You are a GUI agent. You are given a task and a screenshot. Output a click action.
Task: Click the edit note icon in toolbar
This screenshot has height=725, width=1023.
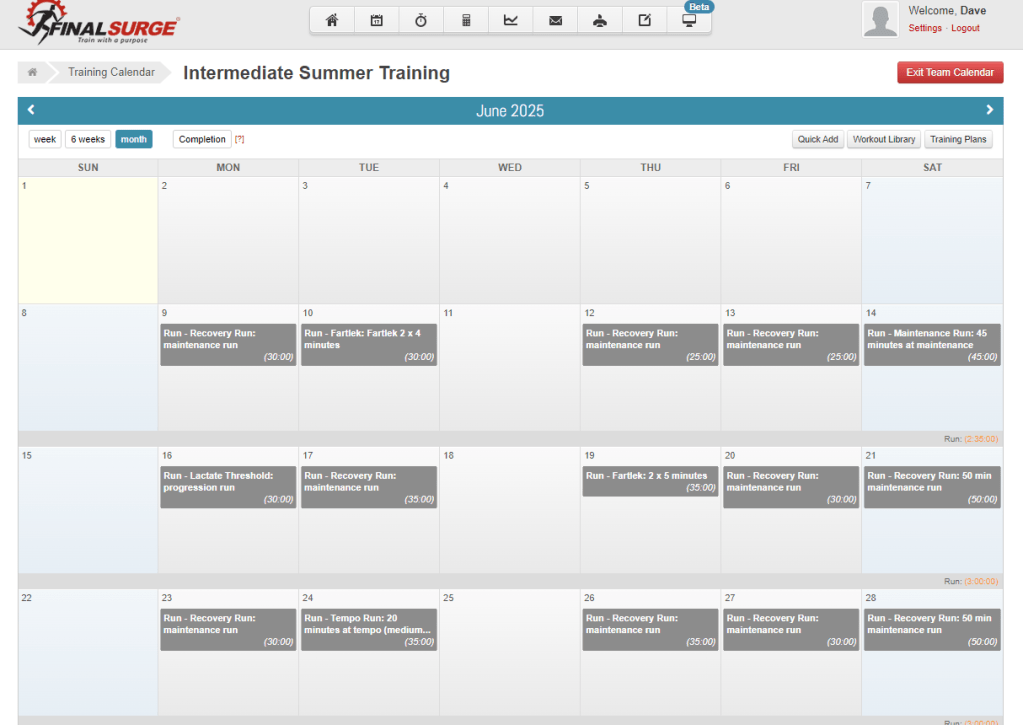(x=645, y=21)
